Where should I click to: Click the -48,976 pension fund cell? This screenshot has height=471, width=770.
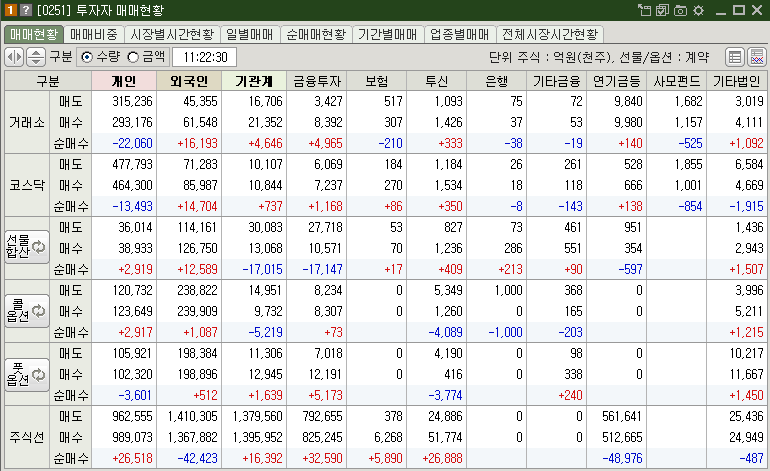pyautogui.click(x=616, y=458)
